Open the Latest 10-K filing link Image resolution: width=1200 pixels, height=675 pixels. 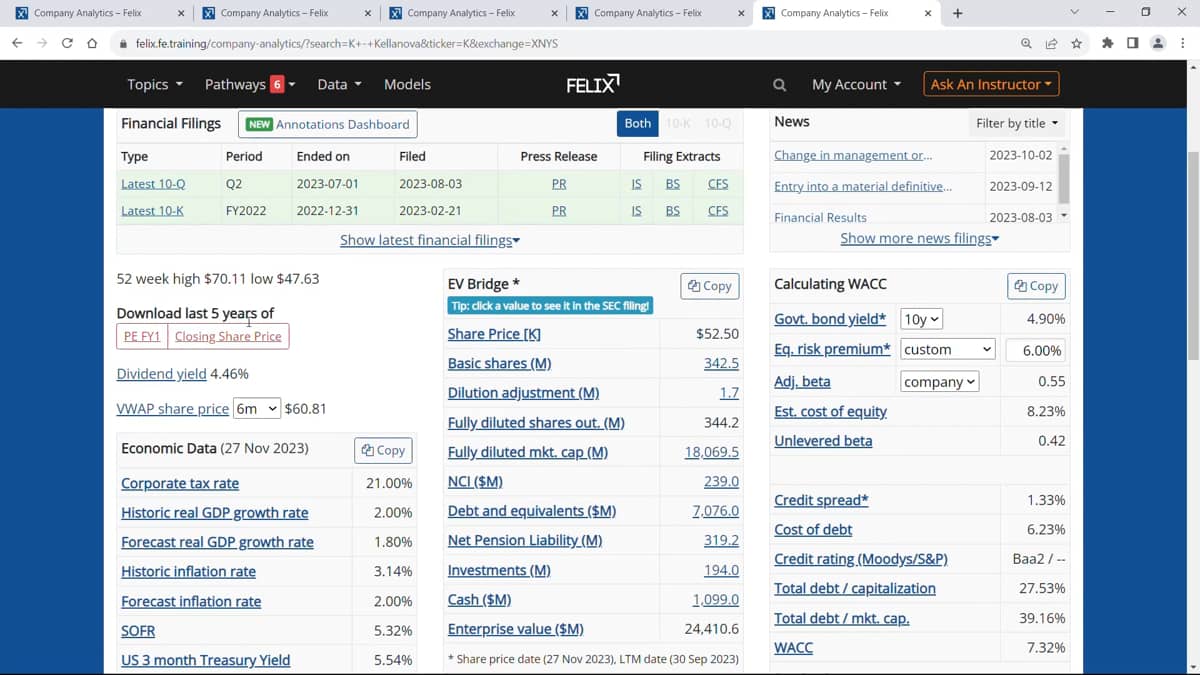(152, 211)
